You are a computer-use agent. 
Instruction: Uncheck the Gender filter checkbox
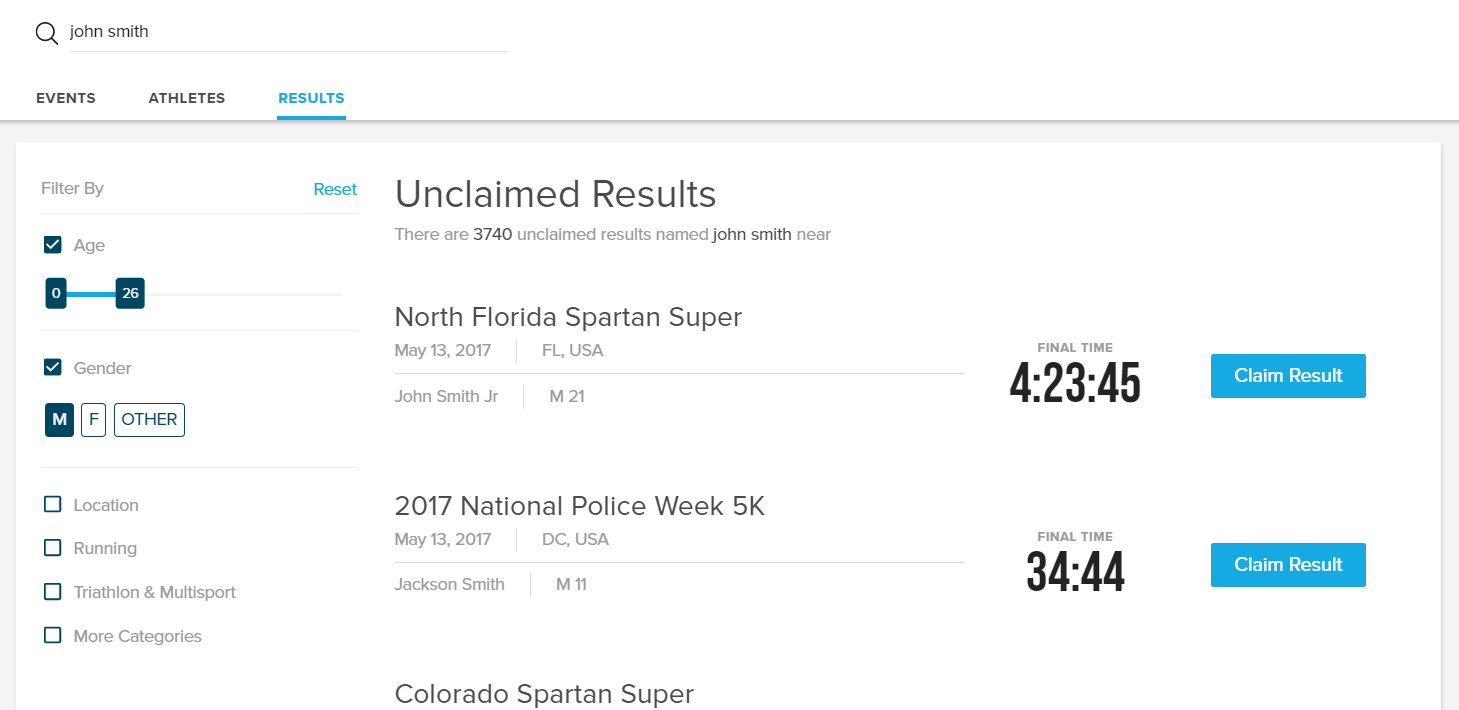coord(53,368)
